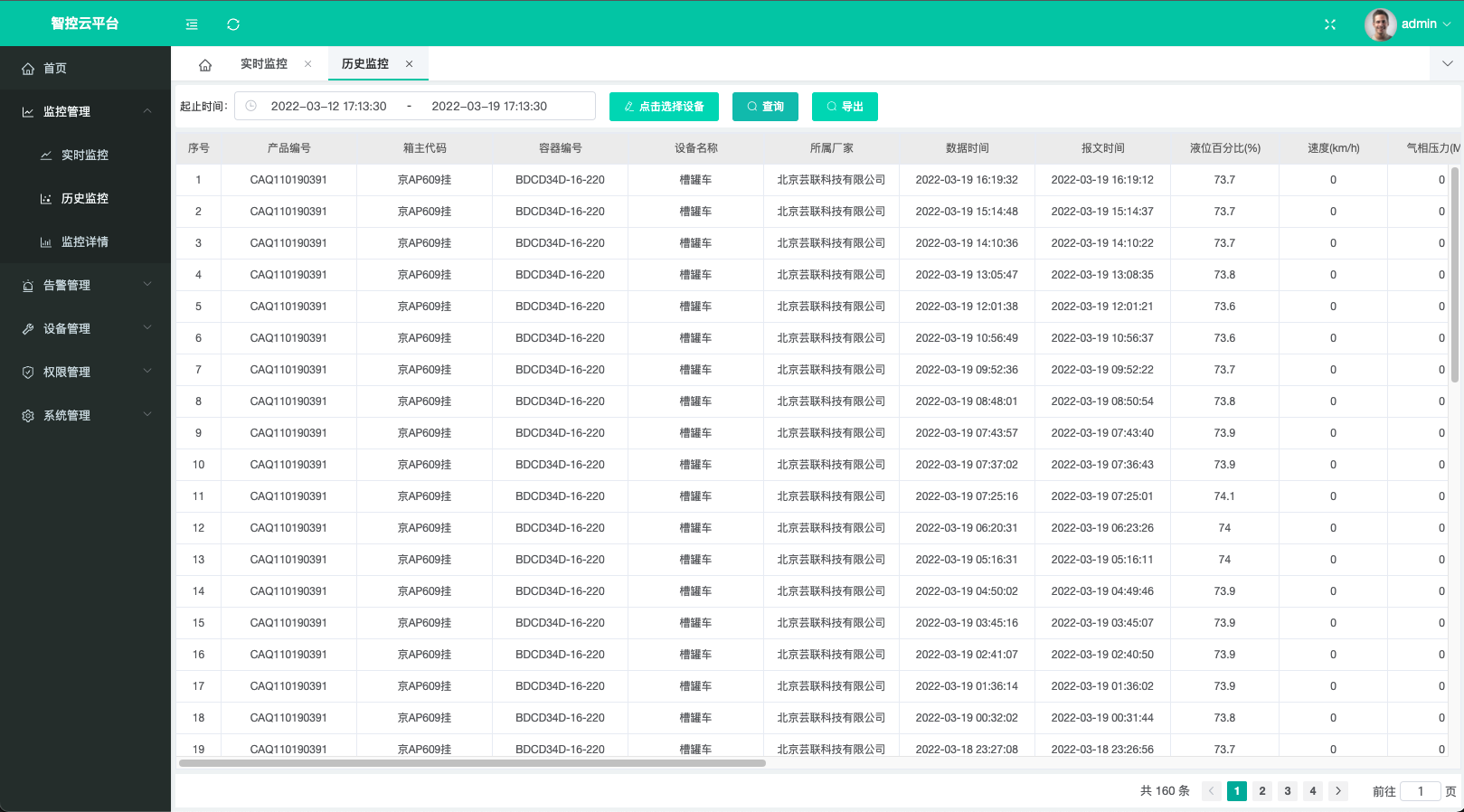Toggle fullscreen mode icon
This screenshot has height=812, width=1464.
pyautogui.click(x=1330, y=24)
